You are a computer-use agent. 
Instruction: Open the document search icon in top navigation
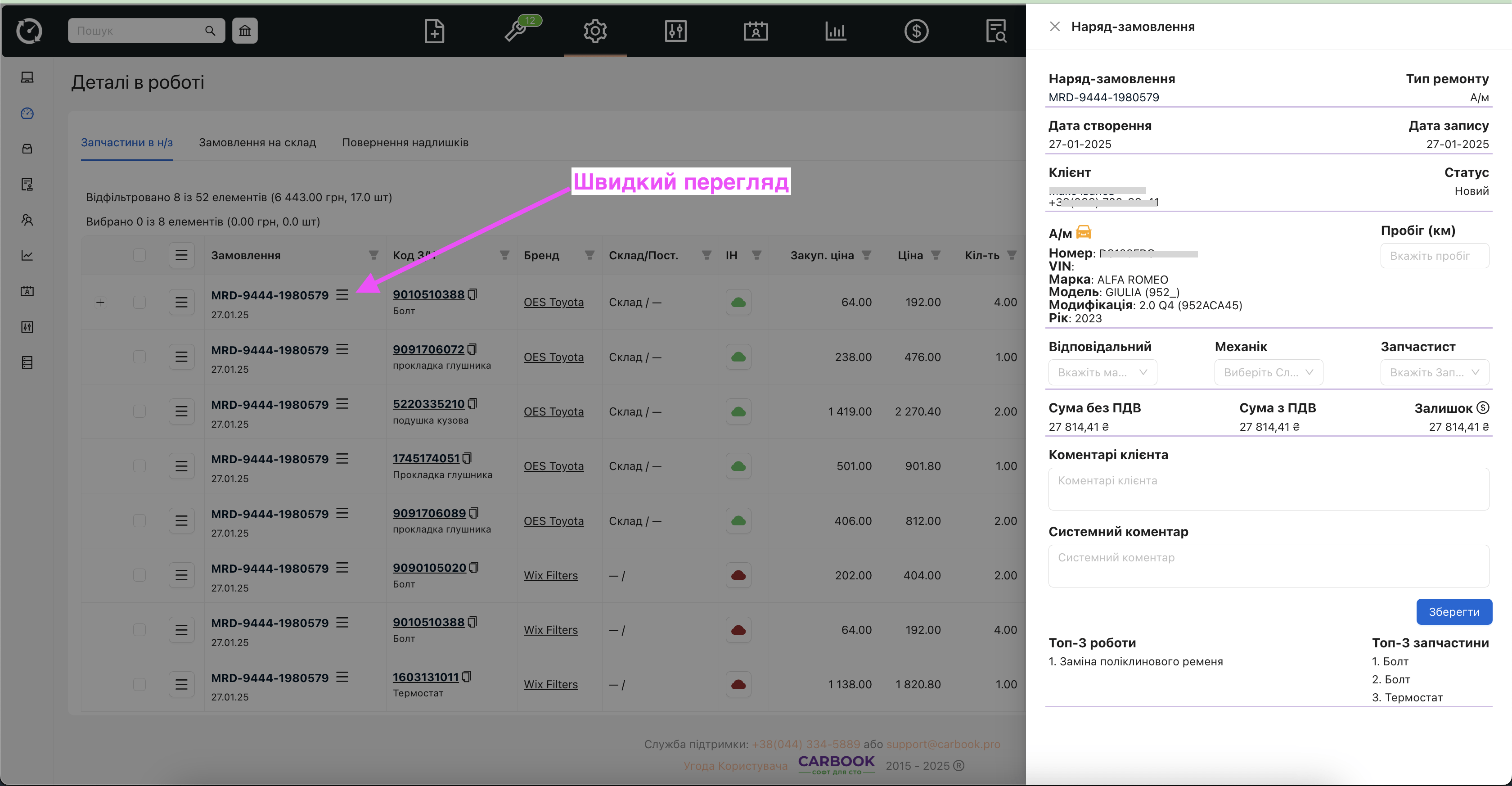click(996, 31)
